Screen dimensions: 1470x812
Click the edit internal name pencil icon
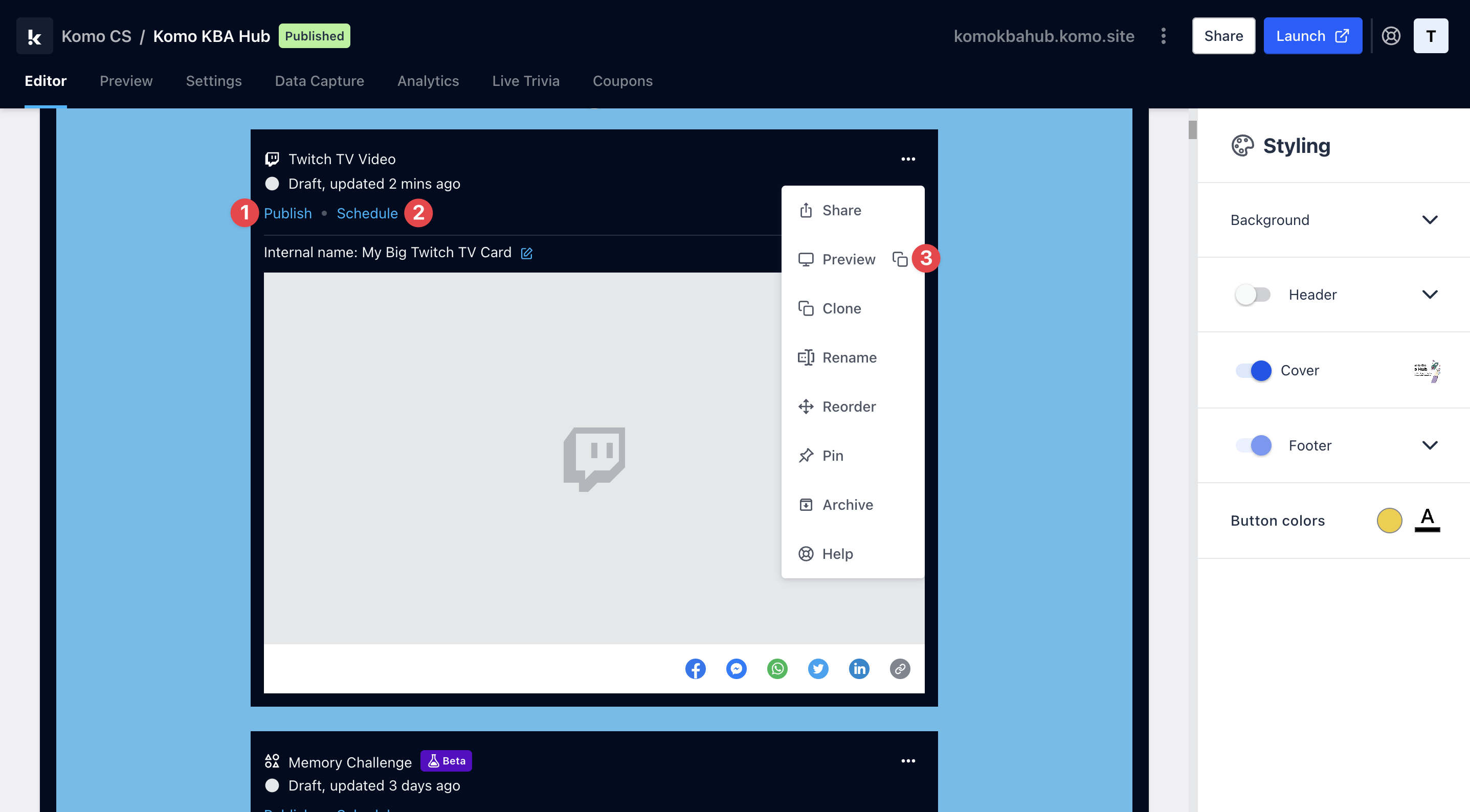pyautogui.click(x=526, y=253)
